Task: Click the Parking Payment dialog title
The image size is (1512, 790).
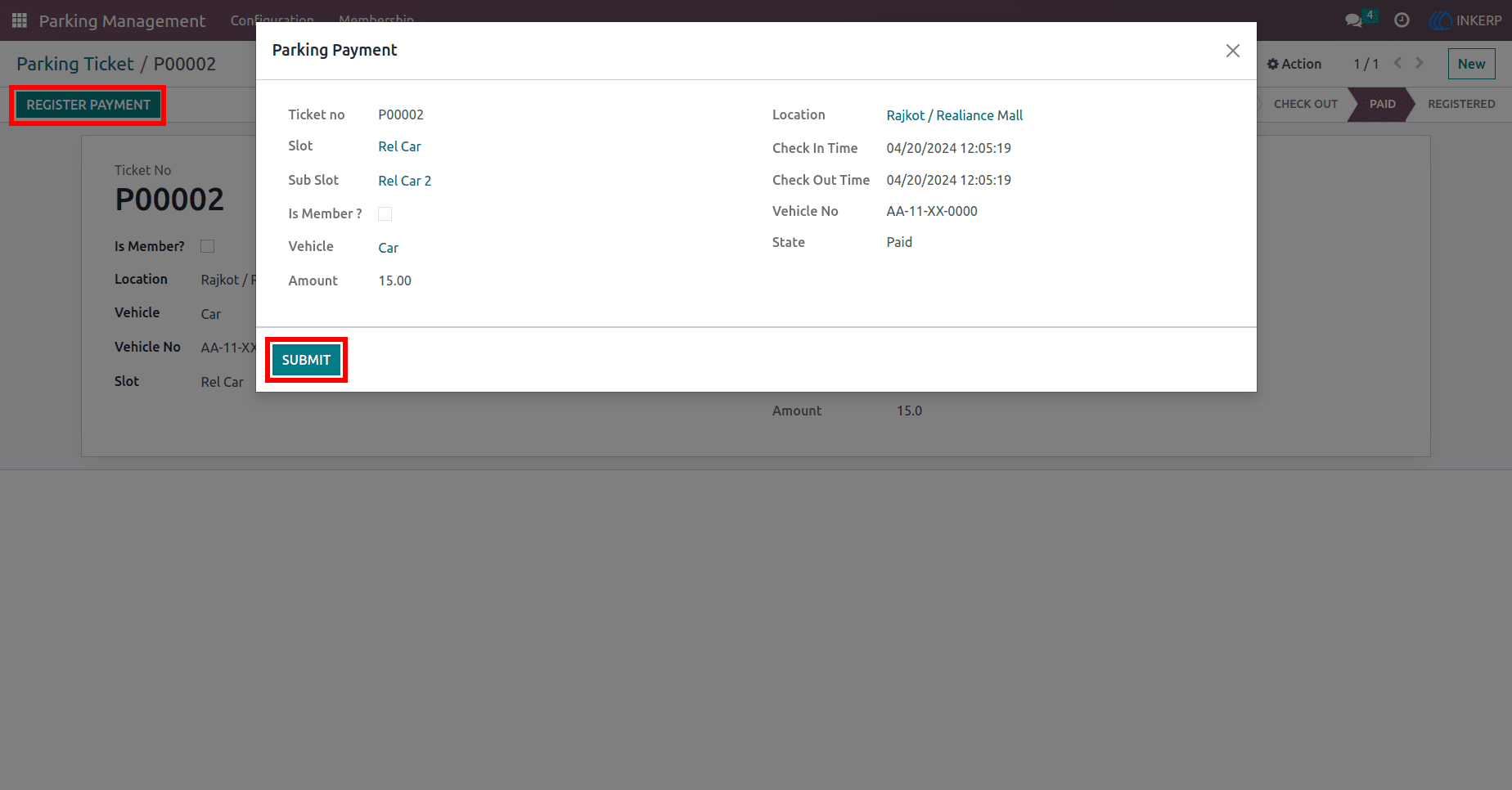Action: point(335,50)
